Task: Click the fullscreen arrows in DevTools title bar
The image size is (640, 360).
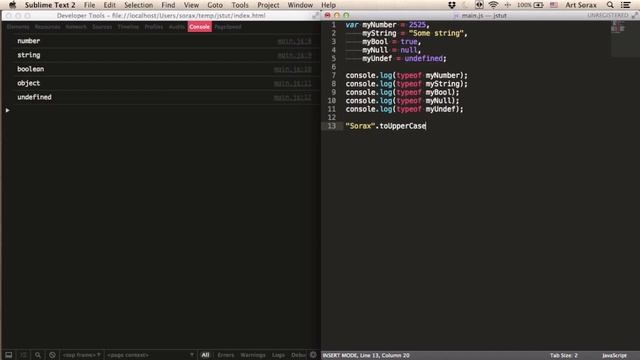Action: pyautogui.click(x=316, y=16)
